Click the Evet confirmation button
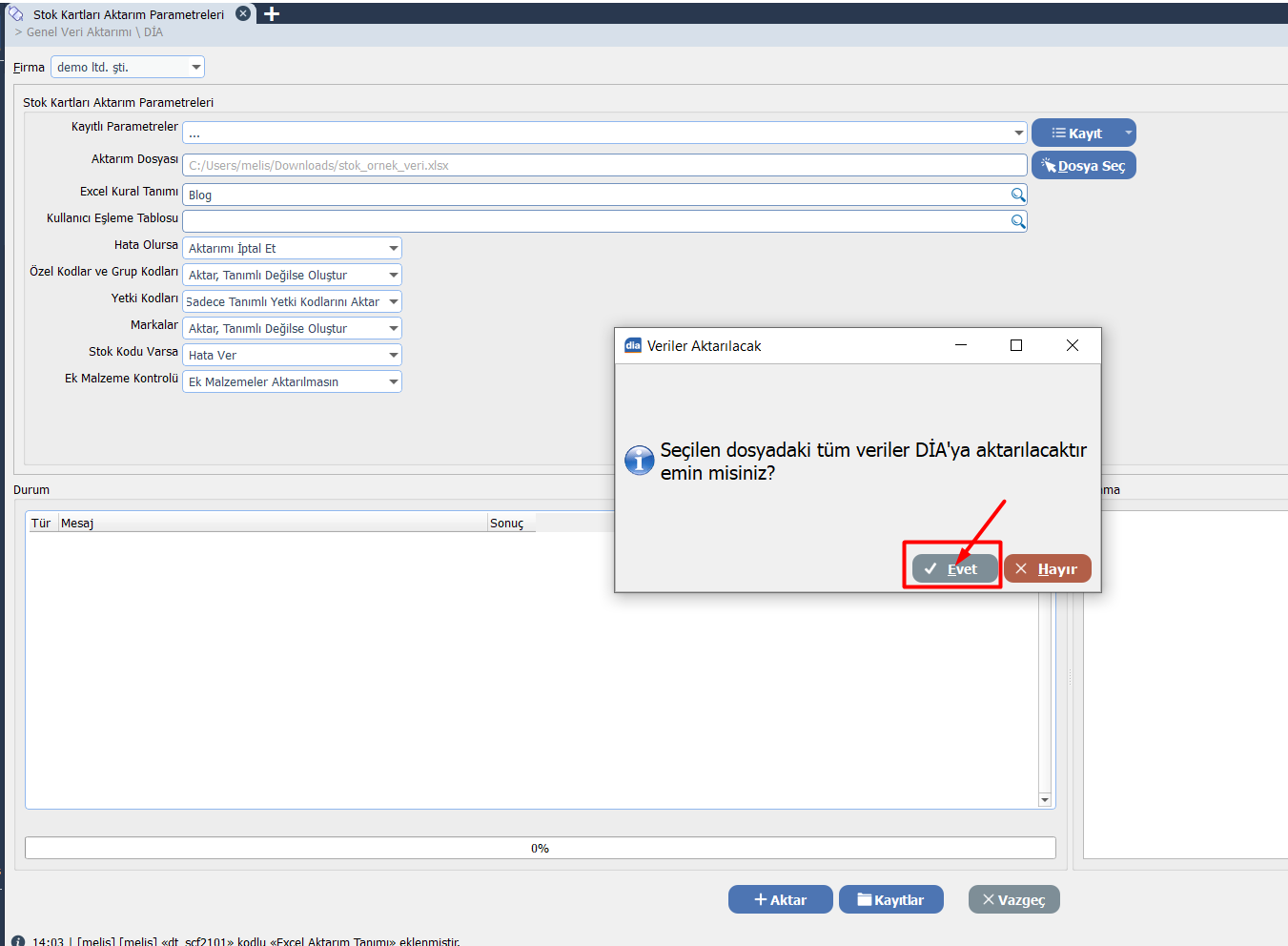This screenshot has height=946, width=1288. click(x=954, y=568)
